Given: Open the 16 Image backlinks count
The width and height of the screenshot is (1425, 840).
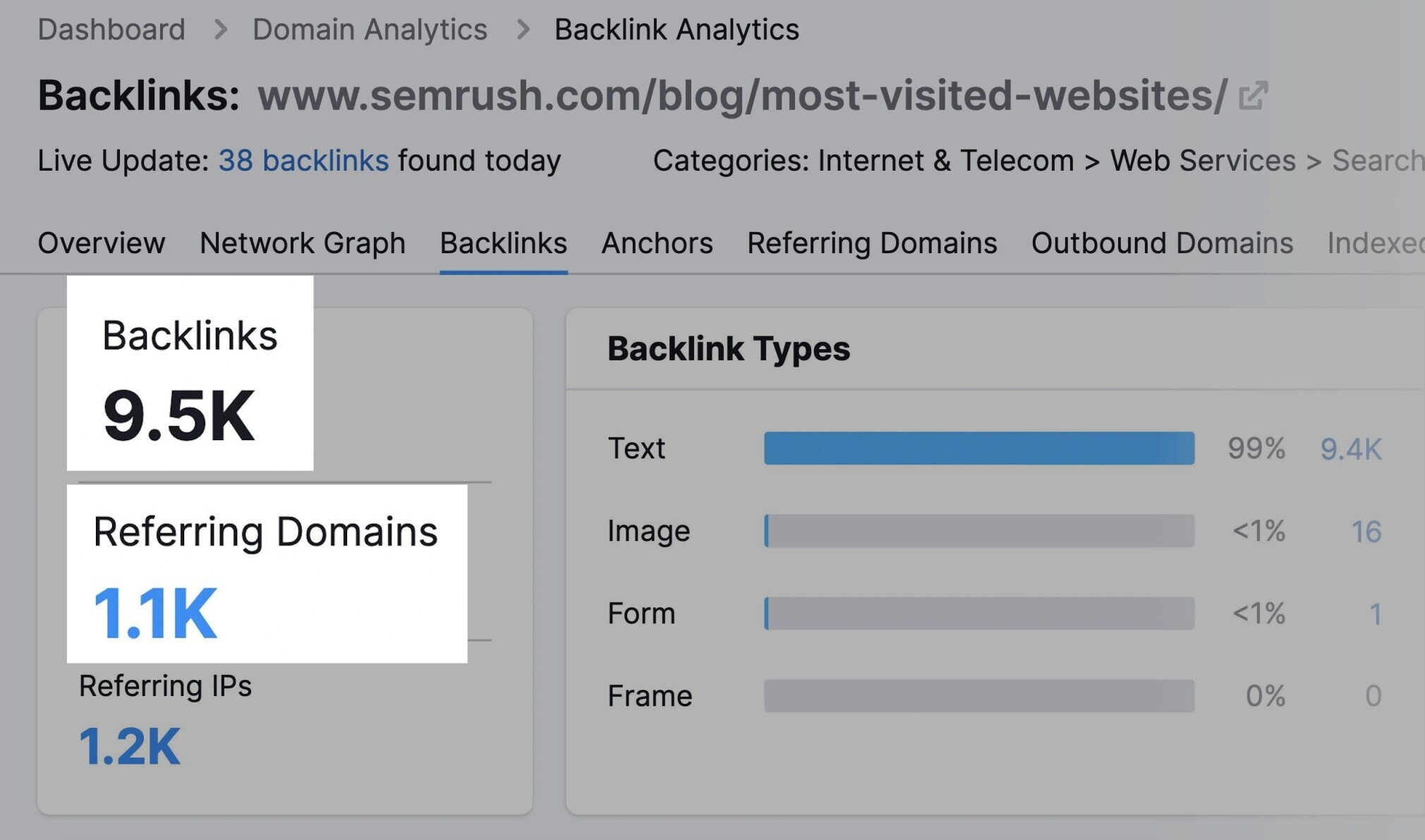Looking at the screenshot, I should [1366, 532].
